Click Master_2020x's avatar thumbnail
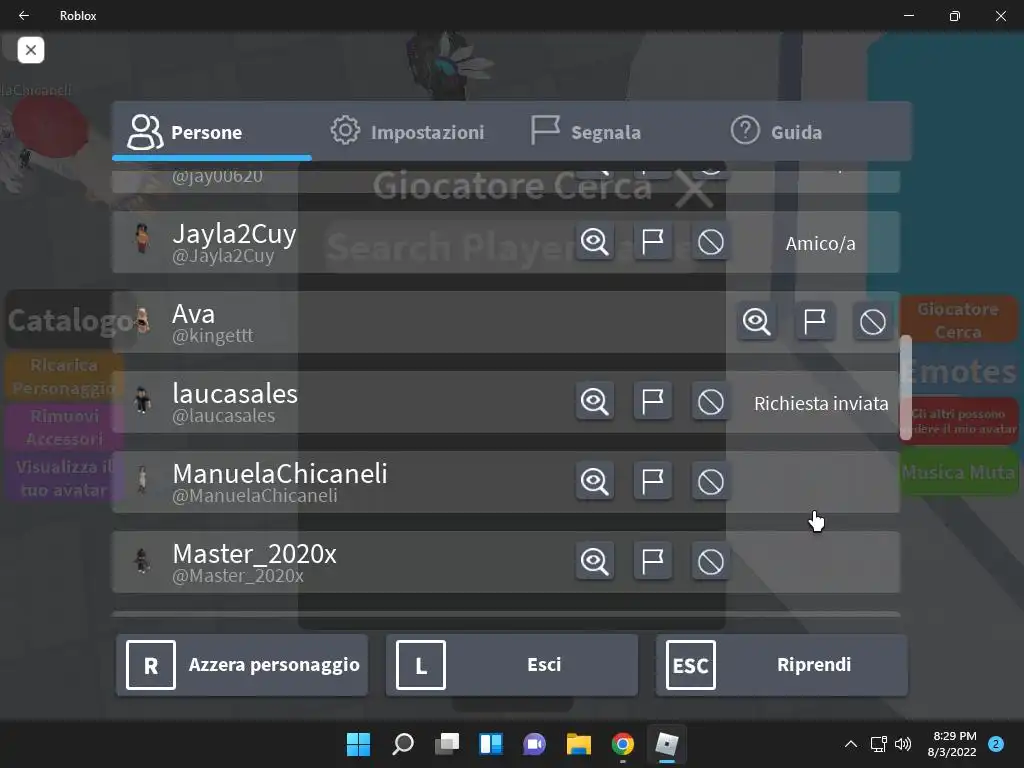Viewport: 1024px width, 768px height. click(x=142, y=560)
